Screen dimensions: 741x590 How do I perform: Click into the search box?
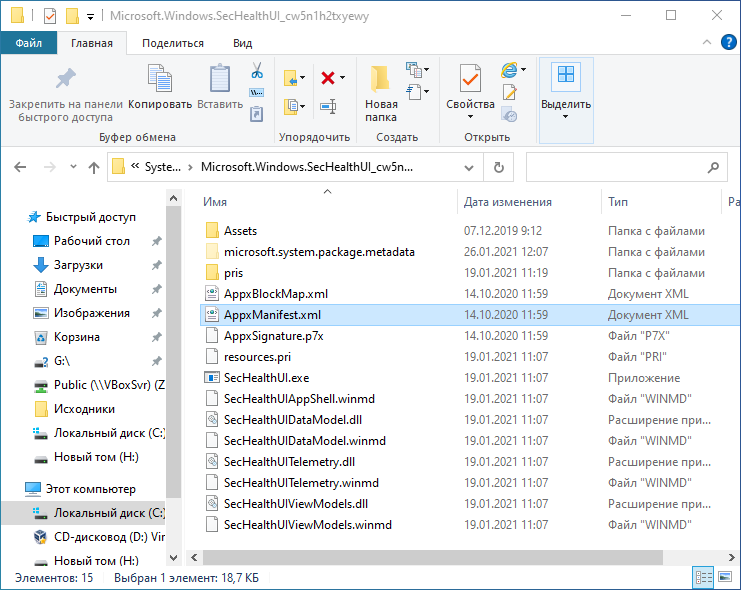[626, 167]
